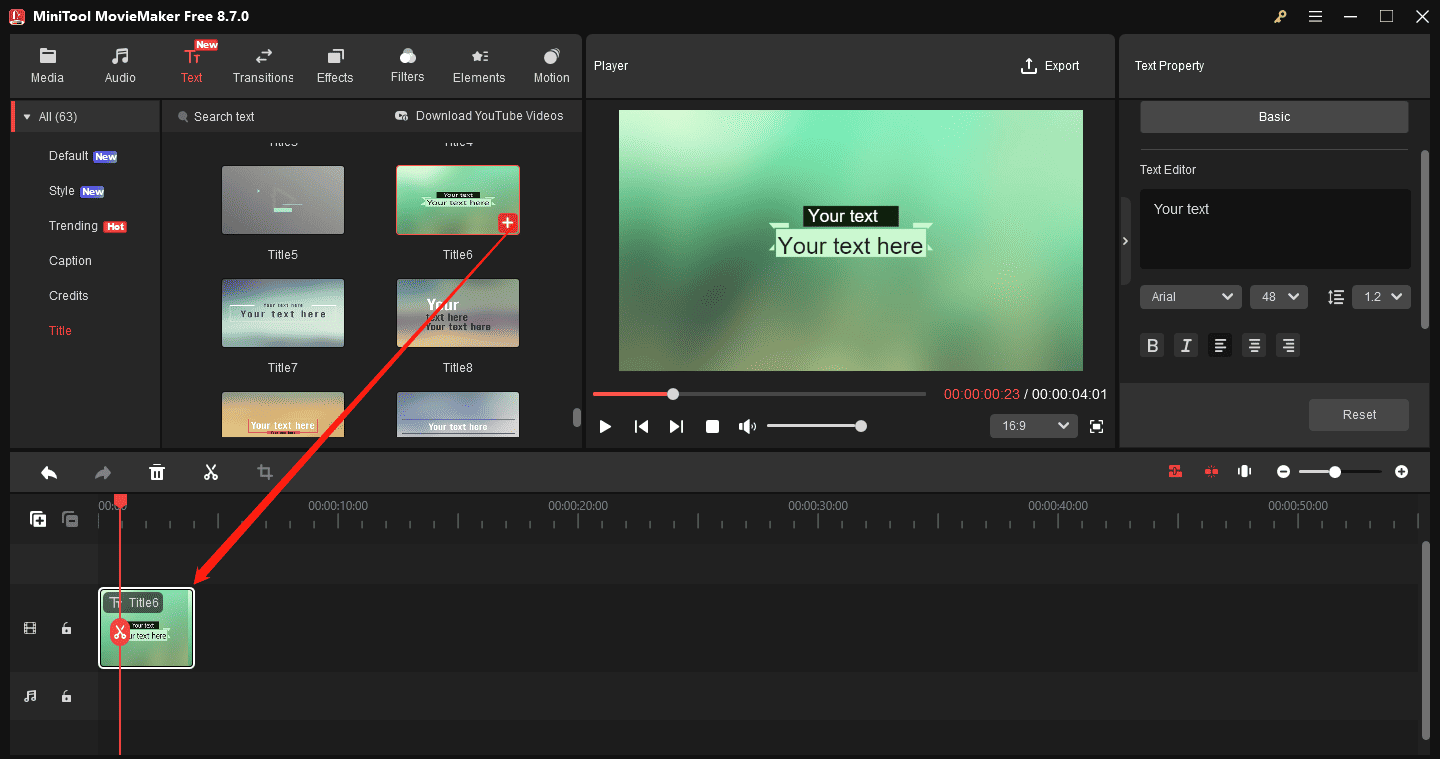Open the Filters tab

click(407, 66)
